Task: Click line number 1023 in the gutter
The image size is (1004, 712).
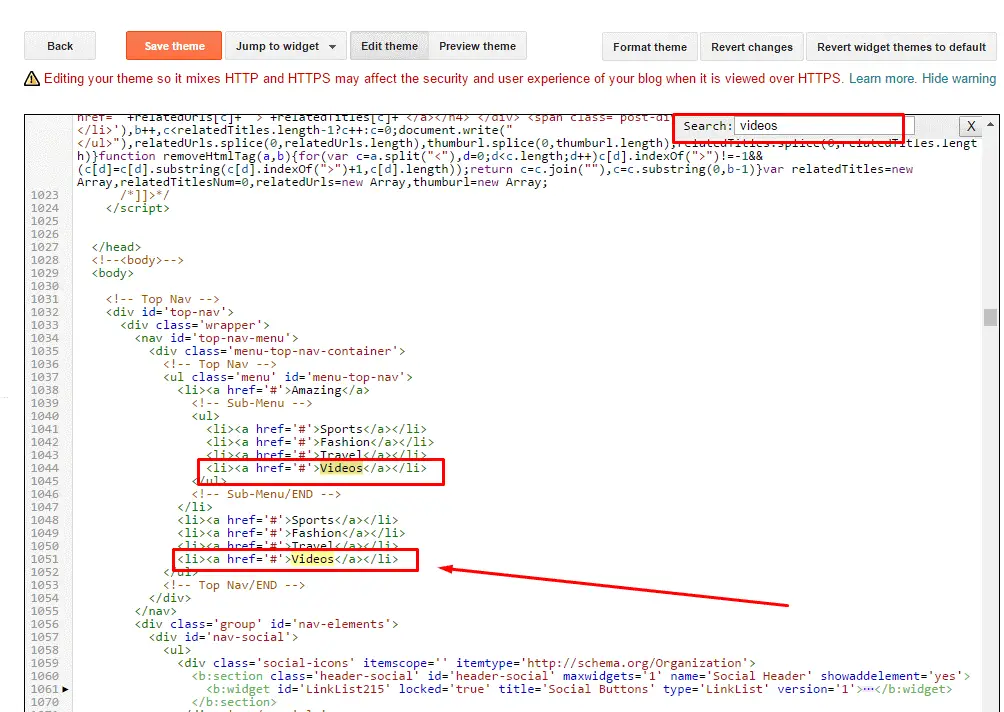Action: (x=44, y=195)
